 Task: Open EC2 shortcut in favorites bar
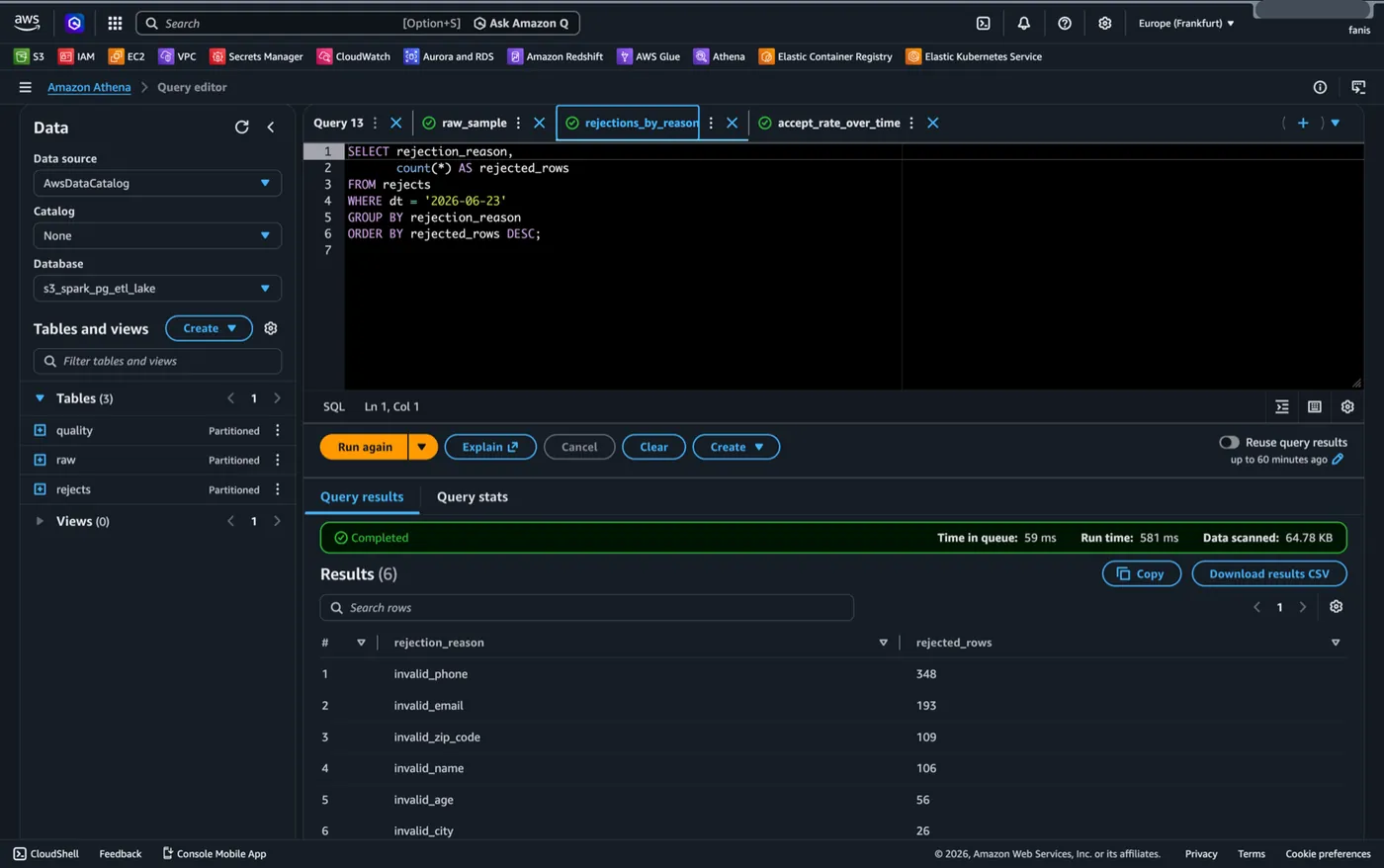[127, 56]
